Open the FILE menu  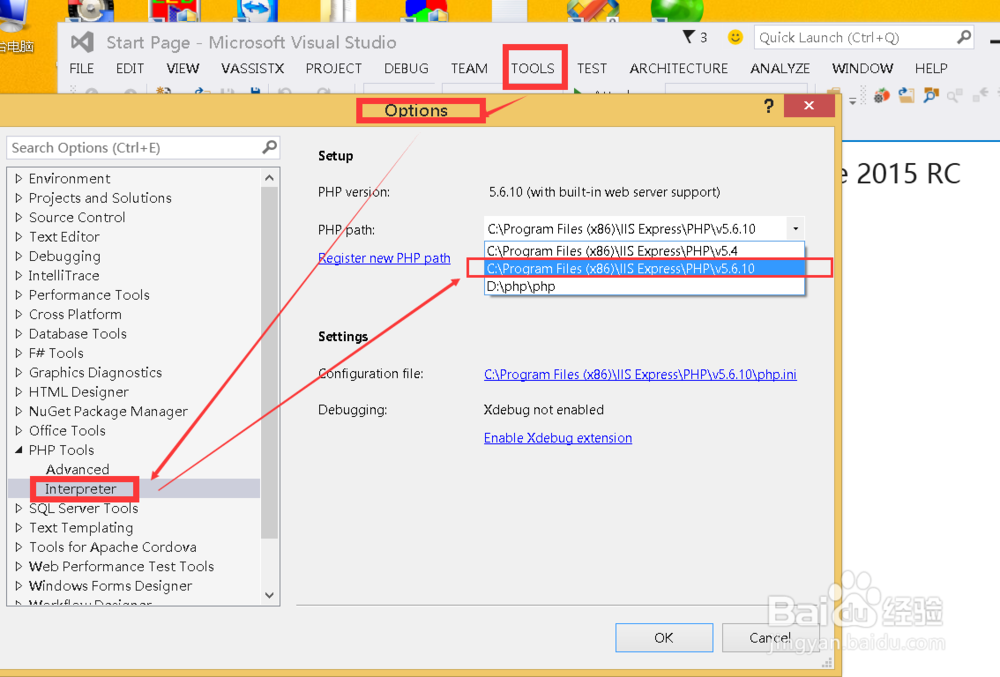pos(82,68)
